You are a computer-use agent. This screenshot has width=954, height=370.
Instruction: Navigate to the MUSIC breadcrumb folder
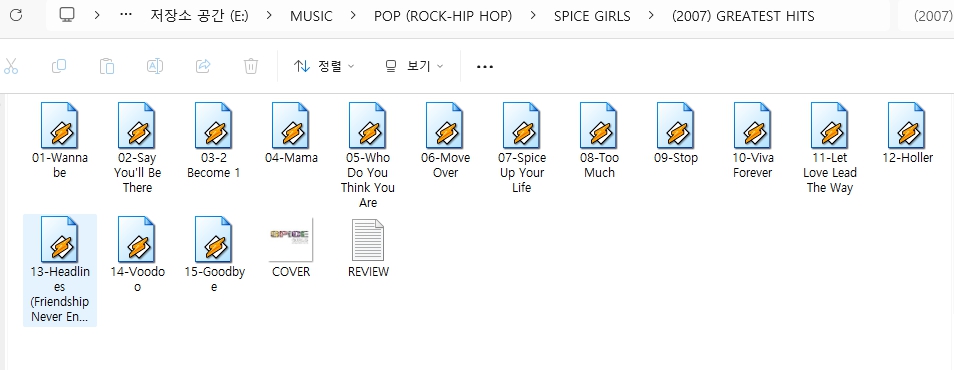[x=311, y=16]
